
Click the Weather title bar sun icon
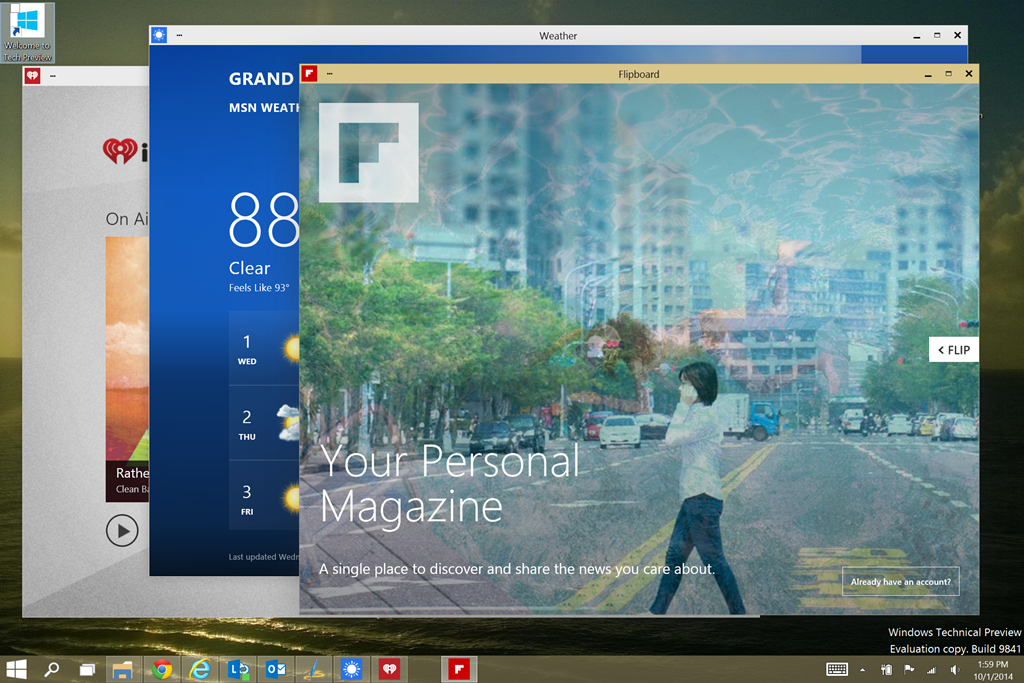pos(159,35)
